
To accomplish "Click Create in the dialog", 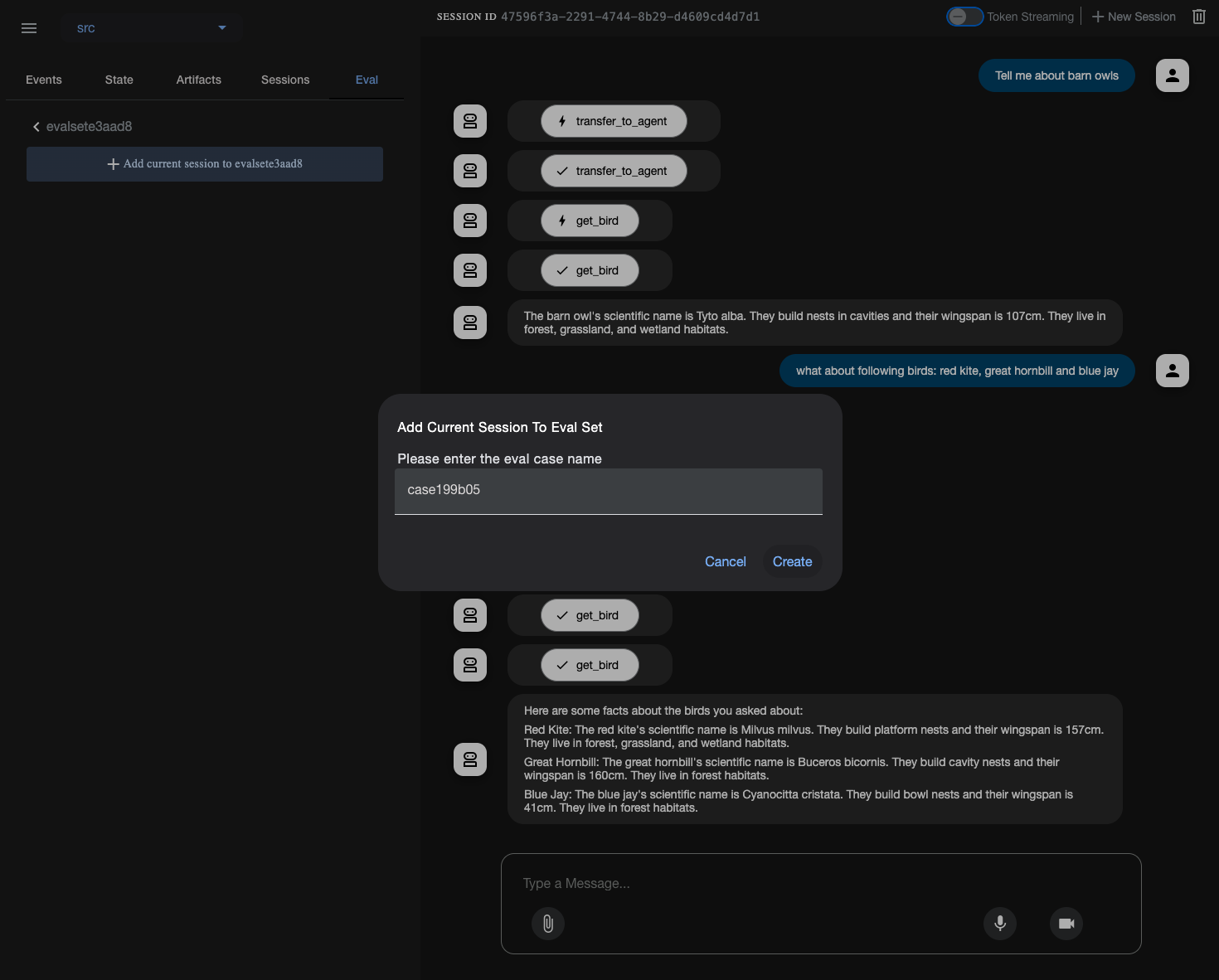I will pos(793,561).
